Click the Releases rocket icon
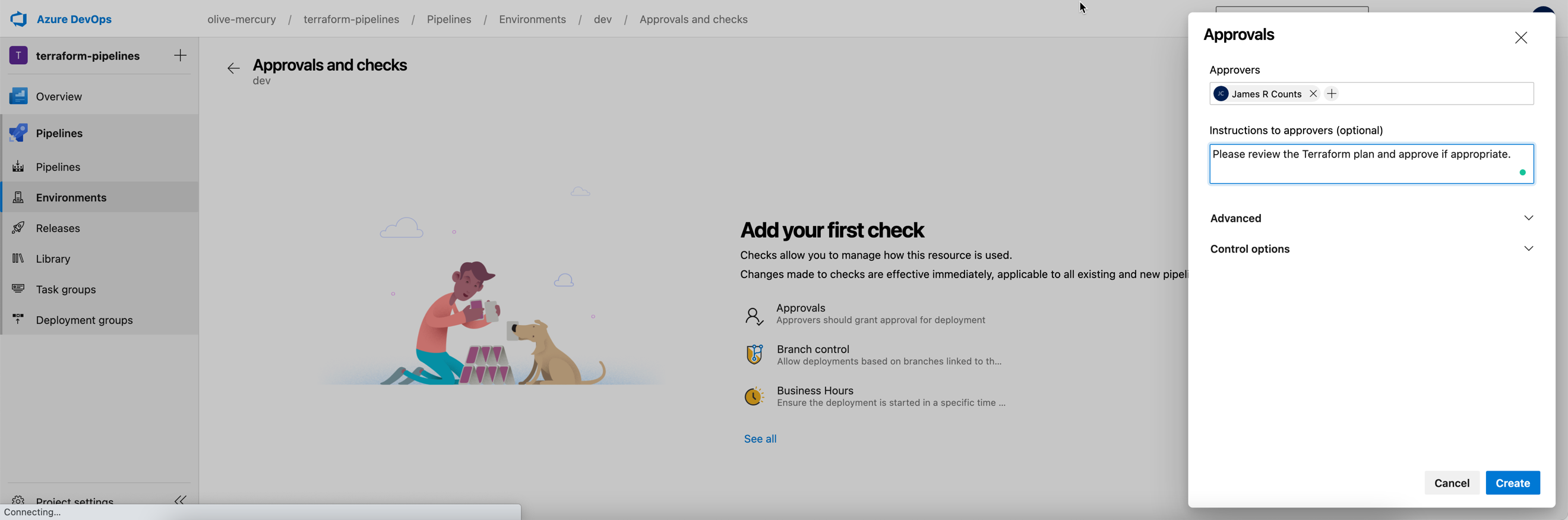The height and width of the screenshot is (520, 1568). 18,228
